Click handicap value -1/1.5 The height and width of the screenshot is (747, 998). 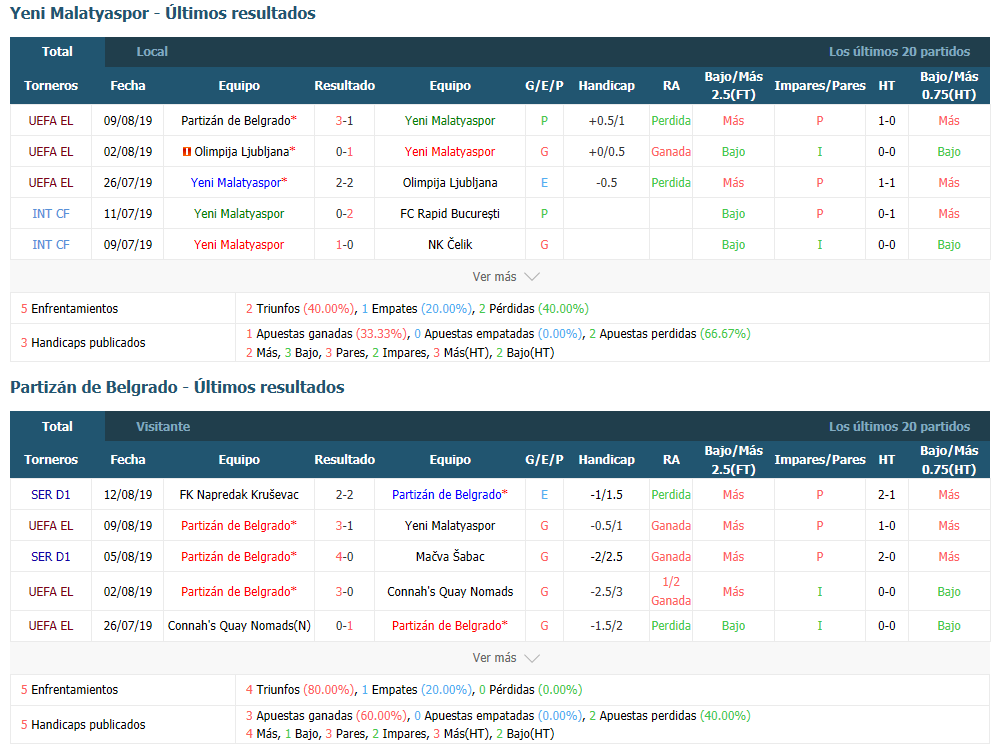pos(607,494)
